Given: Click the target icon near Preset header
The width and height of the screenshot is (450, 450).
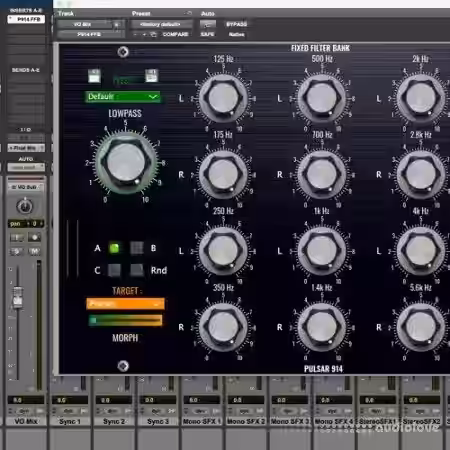Looking at the screenshot, I should (x=188, y=13).
